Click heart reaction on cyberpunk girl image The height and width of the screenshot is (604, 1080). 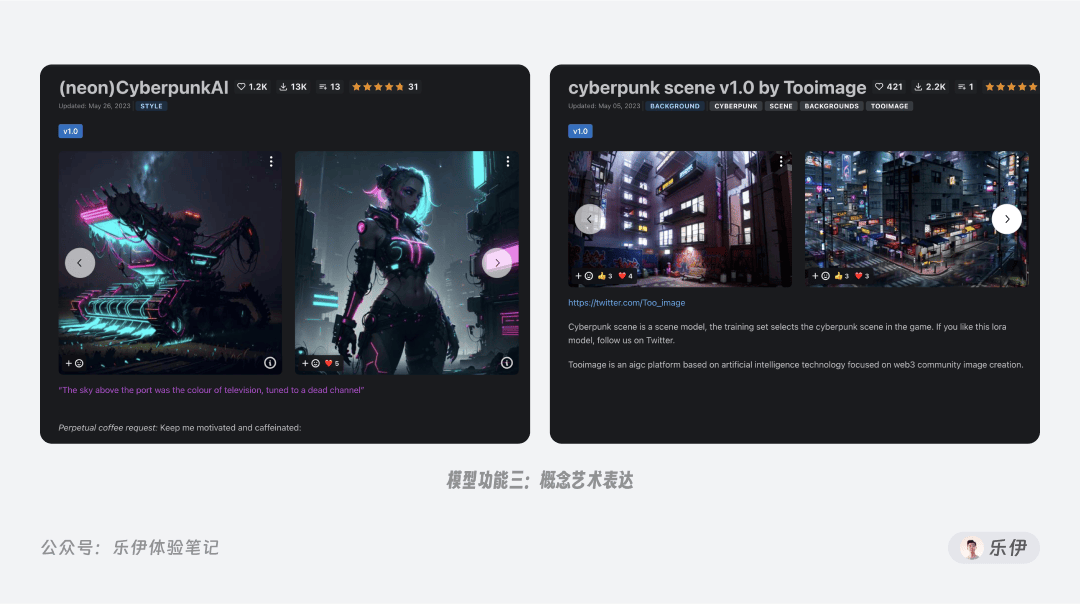[x=332, y=363]
